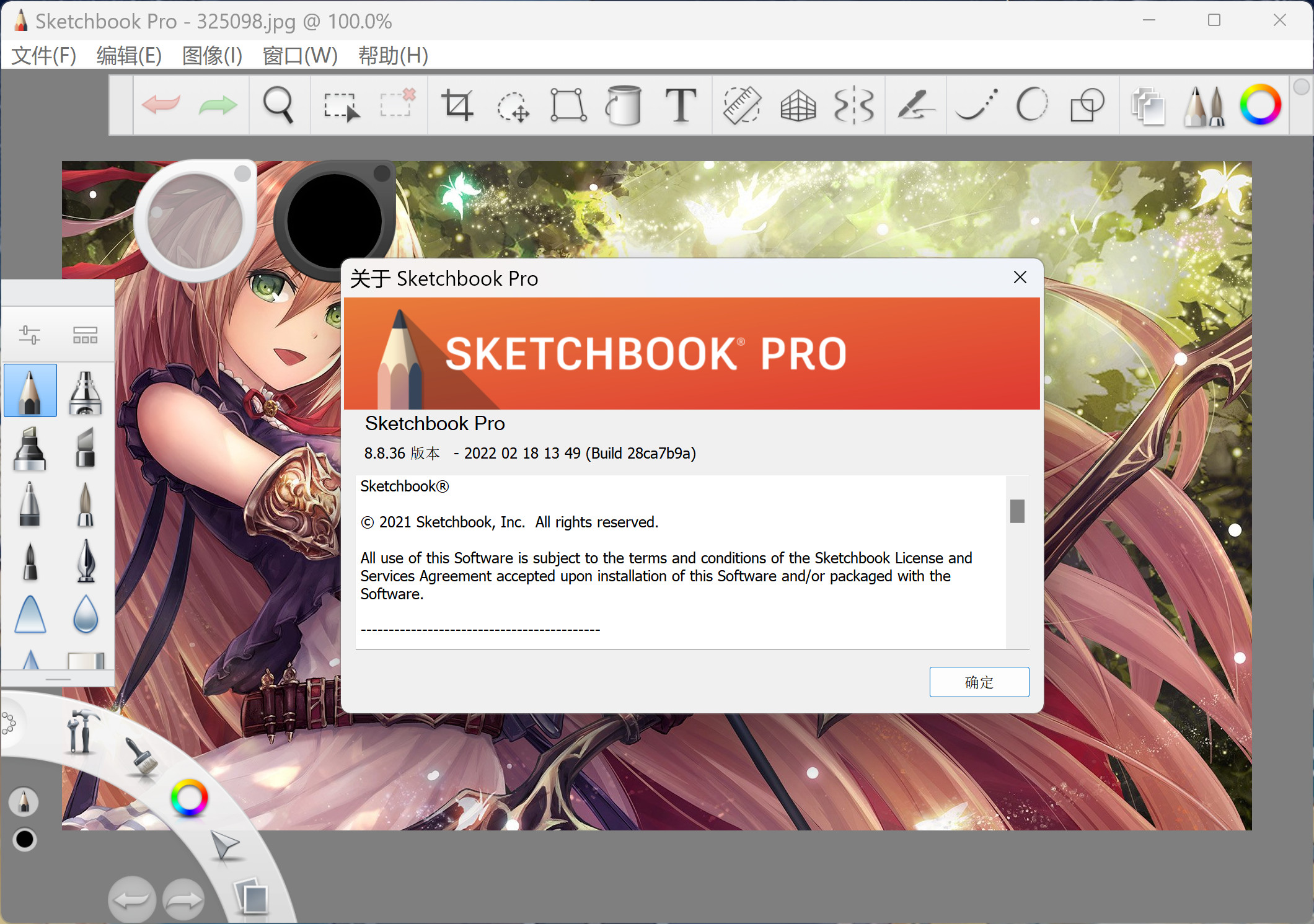Select the Inking pen nib brush
Viewport: 1314px width, 924px height.
point(86,560)
